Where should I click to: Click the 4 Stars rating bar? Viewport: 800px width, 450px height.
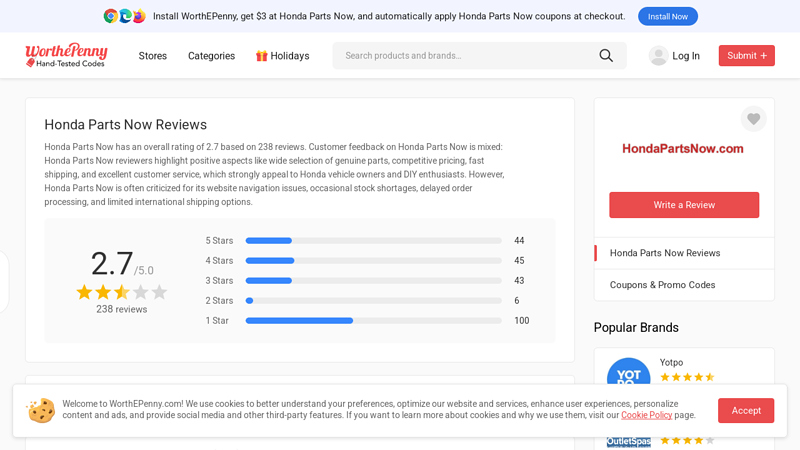point(373,261)
